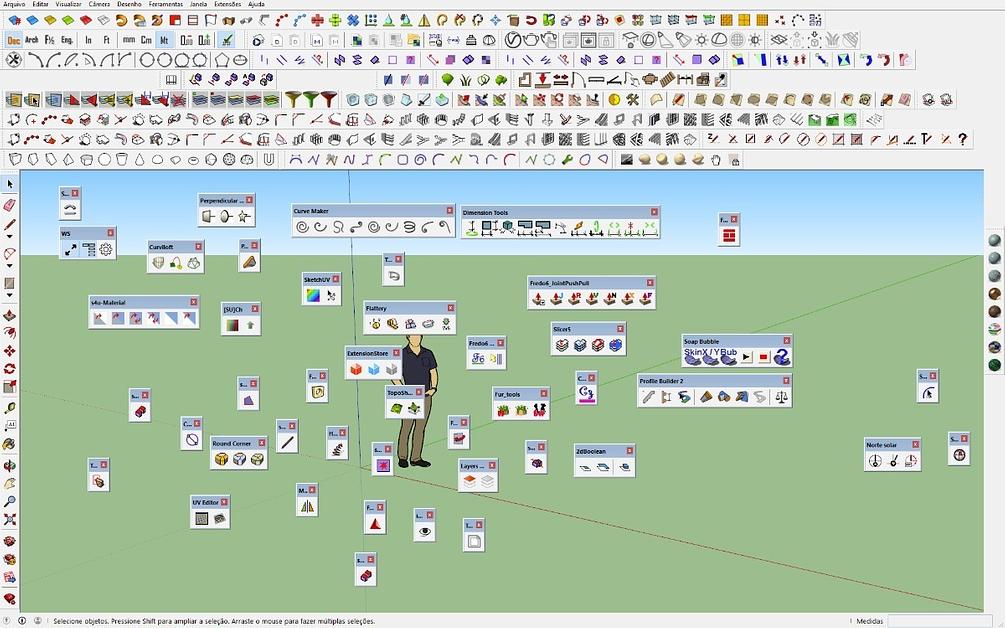Expand the dropdown arrow under Pencil tool
Image resolution: width=1005 pixels, height=628 pixels.
(10, 236)
